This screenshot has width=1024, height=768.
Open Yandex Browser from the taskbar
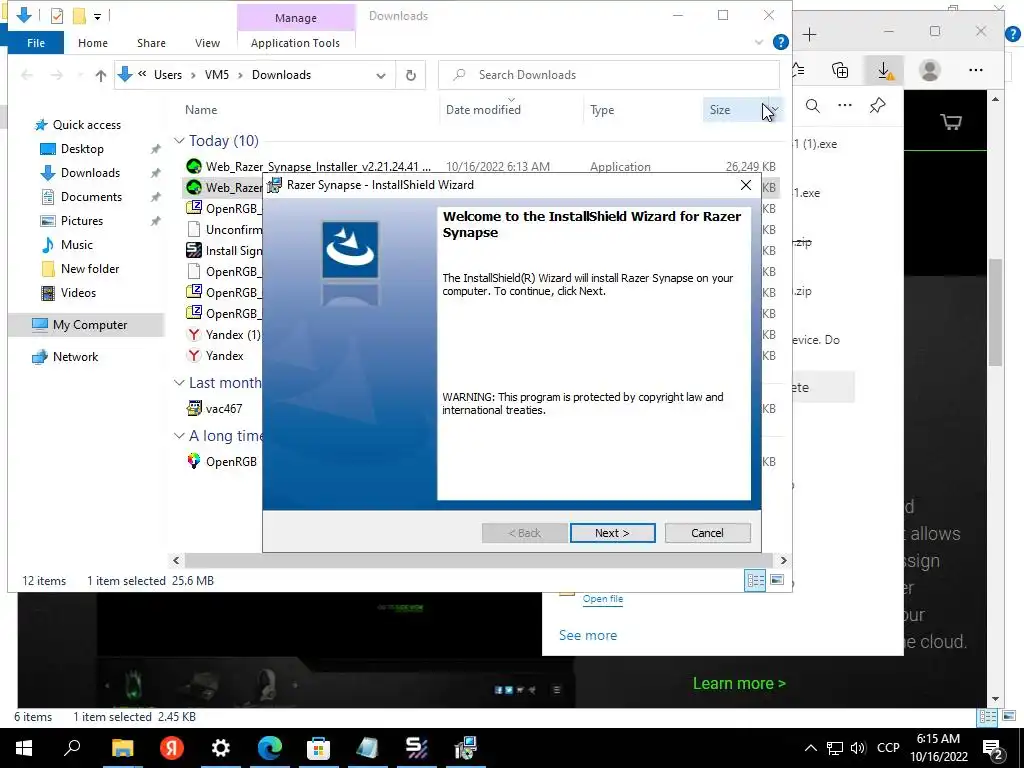pyautogui.click(x=172, y=748)
